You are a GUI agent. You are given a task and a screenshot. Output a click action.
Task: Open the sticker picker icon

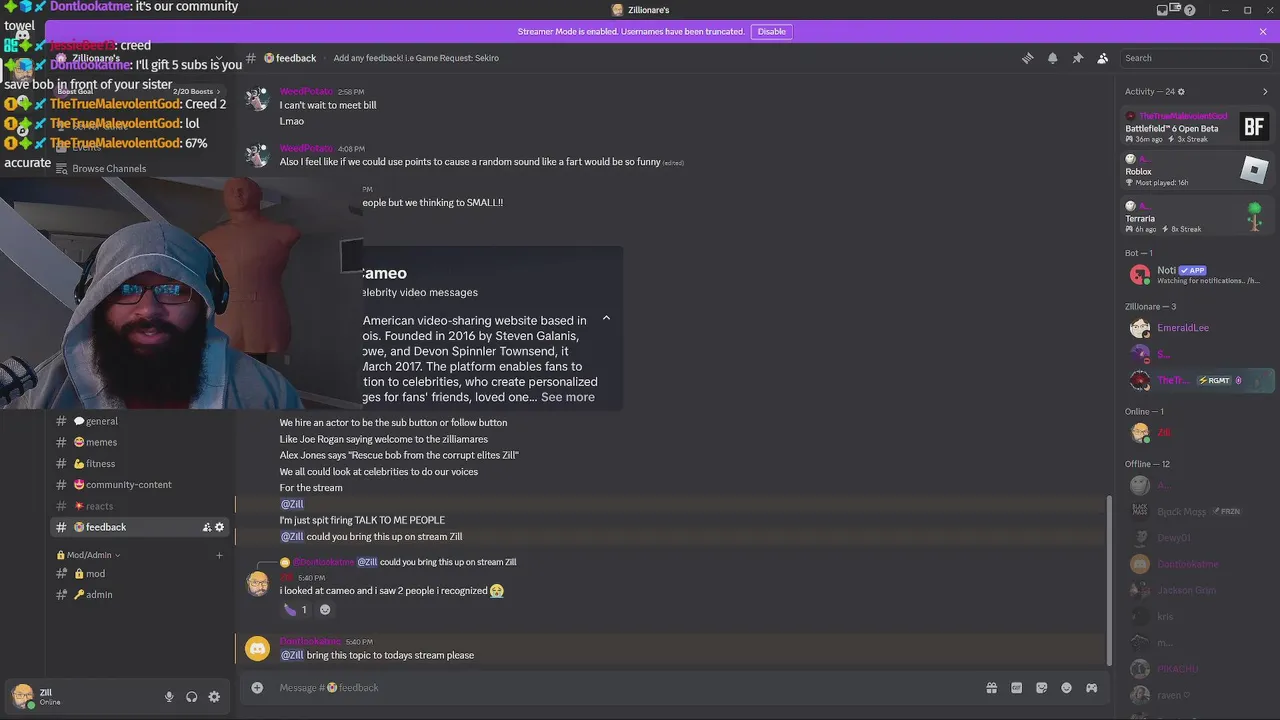click(x=1041, y=688)
